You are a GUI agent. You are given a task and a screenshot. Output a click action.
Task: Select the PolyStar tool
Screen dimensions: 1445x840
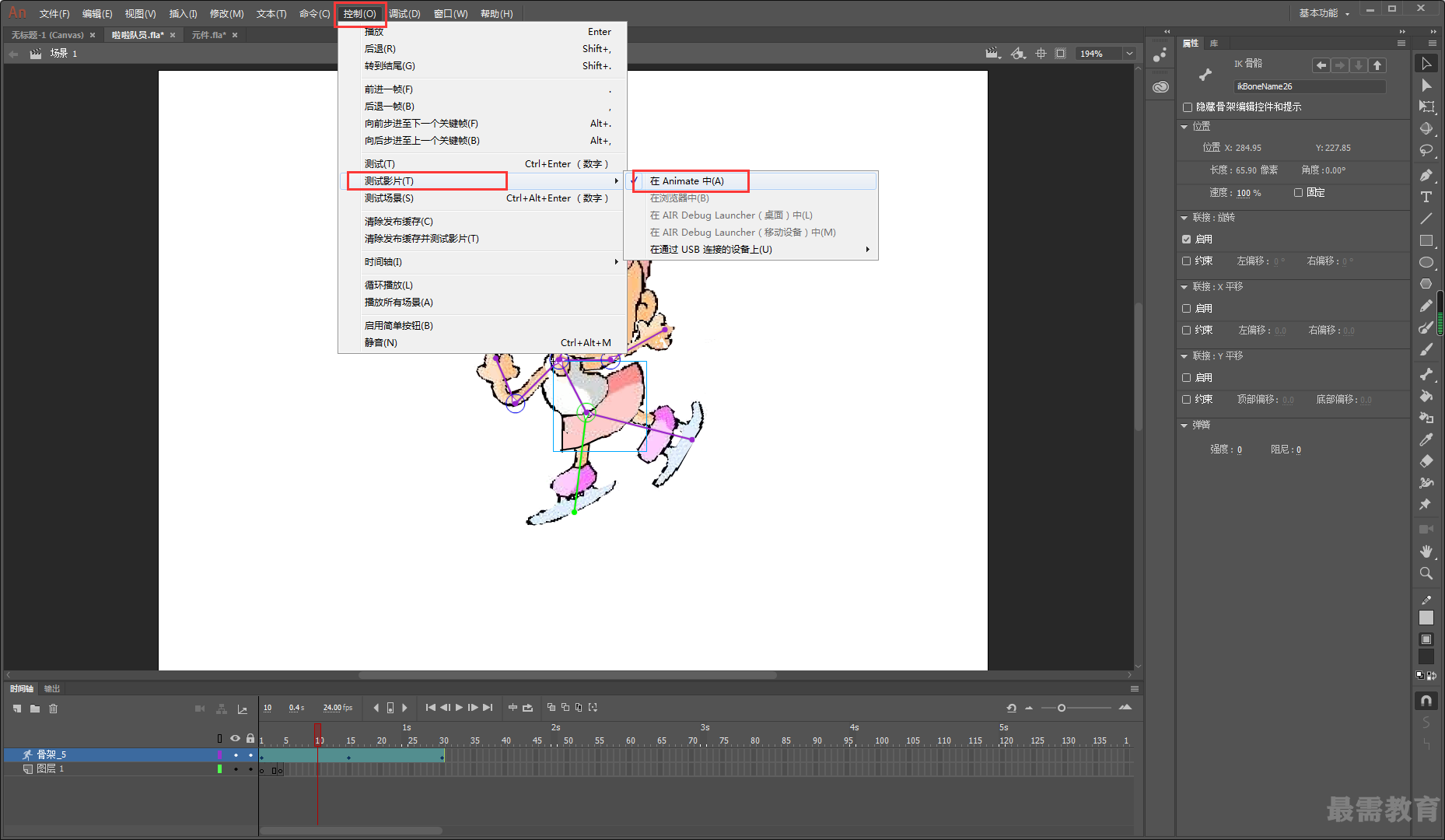point(1426,284)
